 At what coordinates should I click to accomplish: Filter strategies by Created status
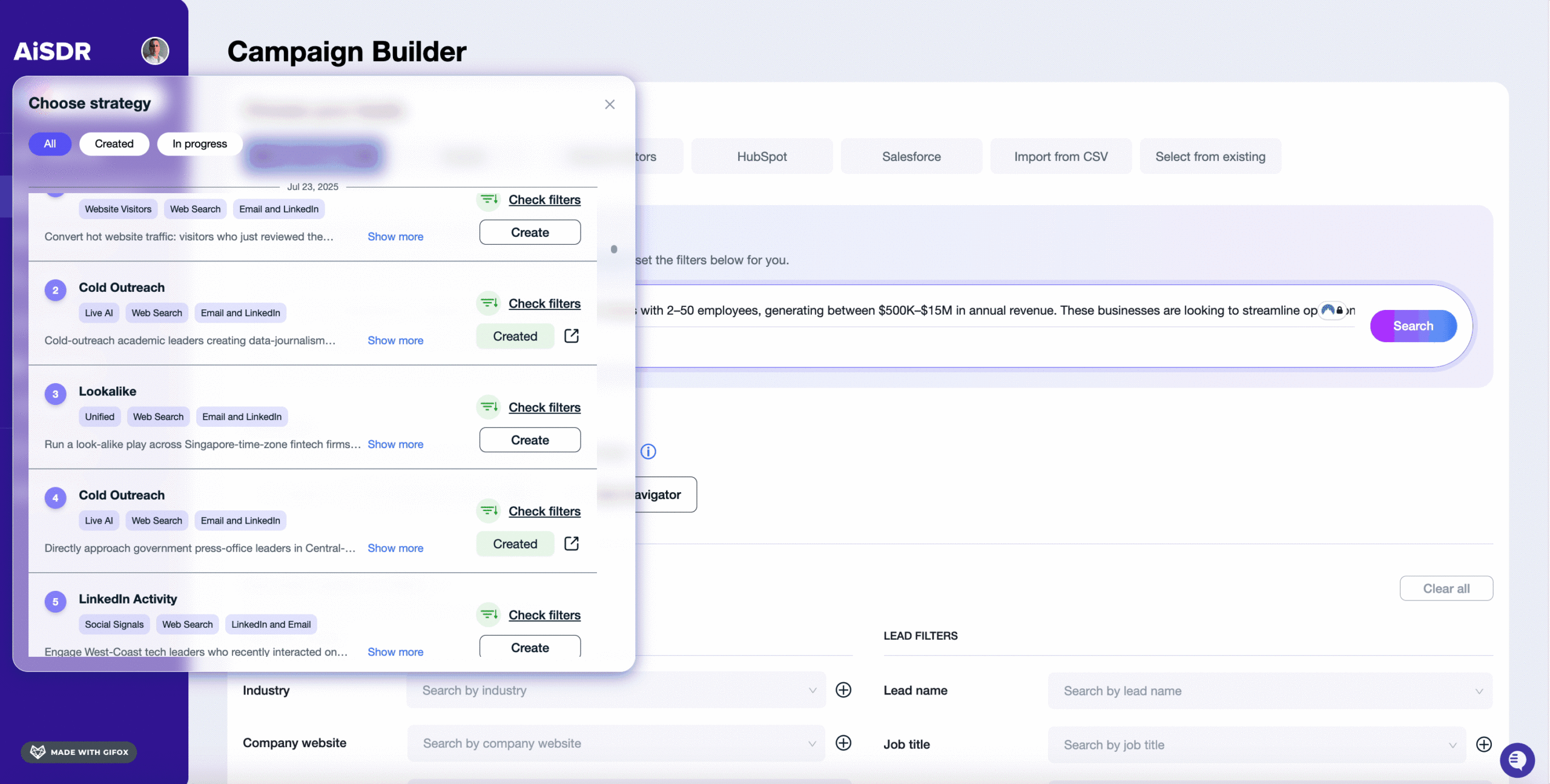(114, 143)
